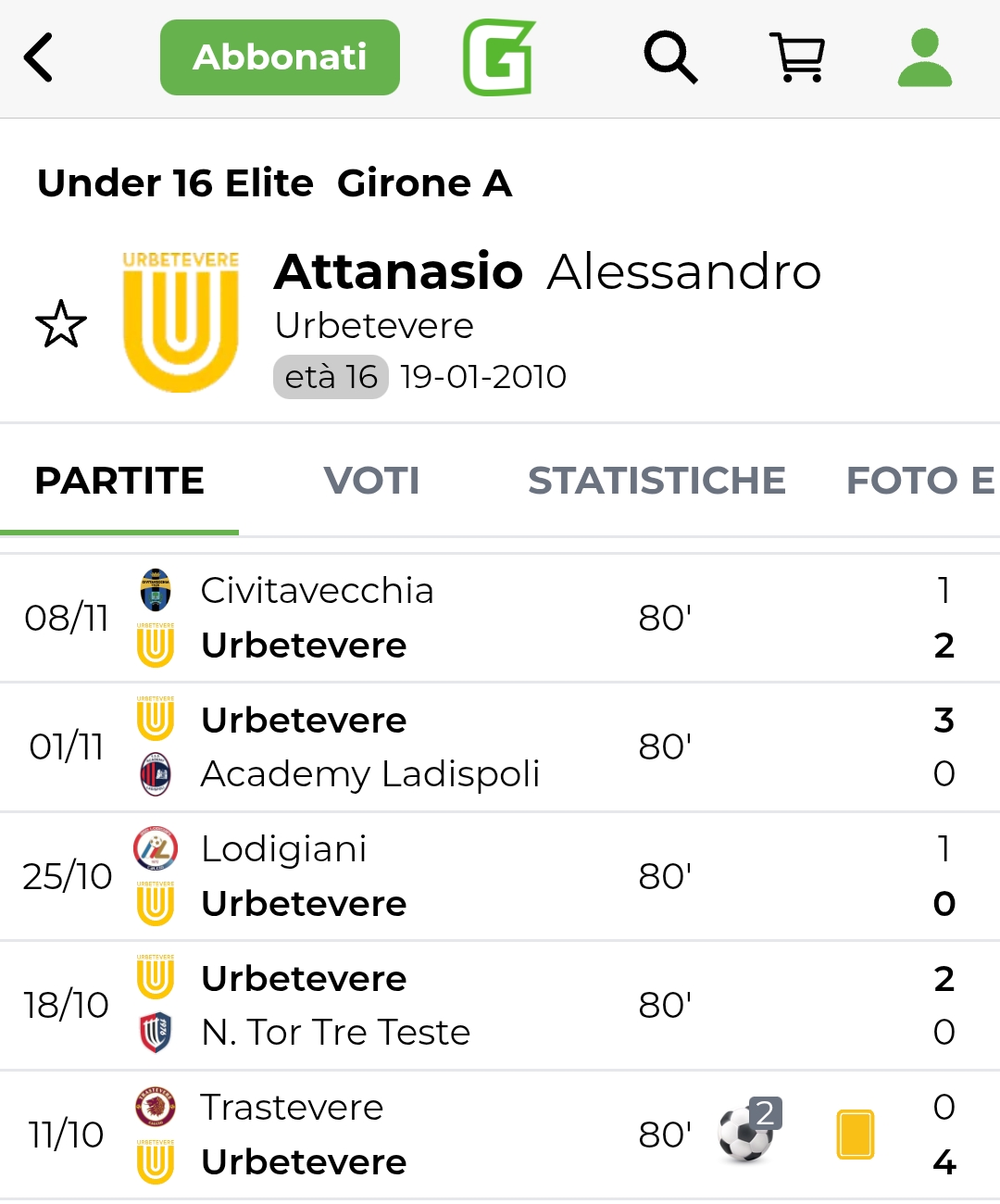Open search with magnifier icon
Image resolution: width=1000 pixels, height=1204 pixels.
[x=669, y=57]
